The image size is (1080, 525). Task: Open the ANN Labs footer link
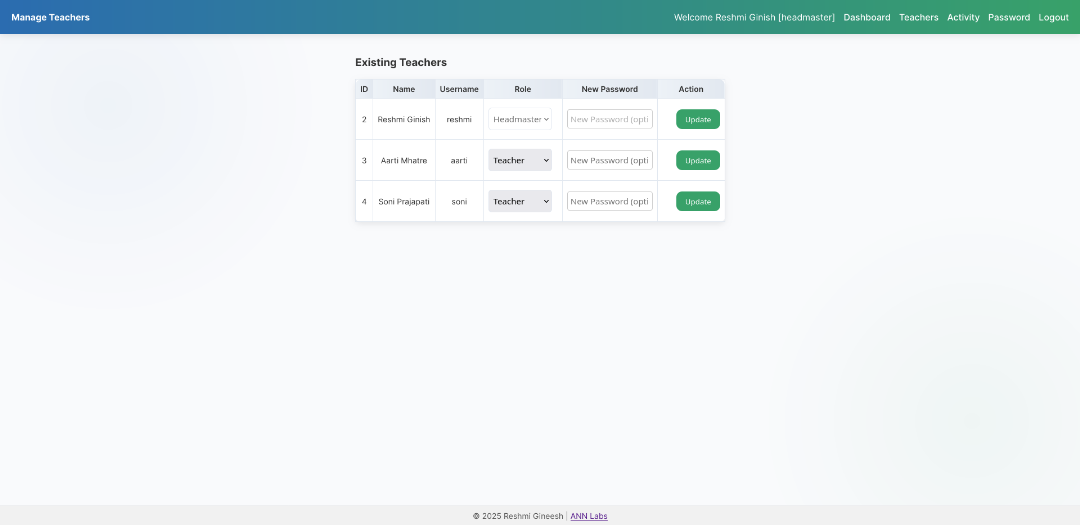(589, 516)
